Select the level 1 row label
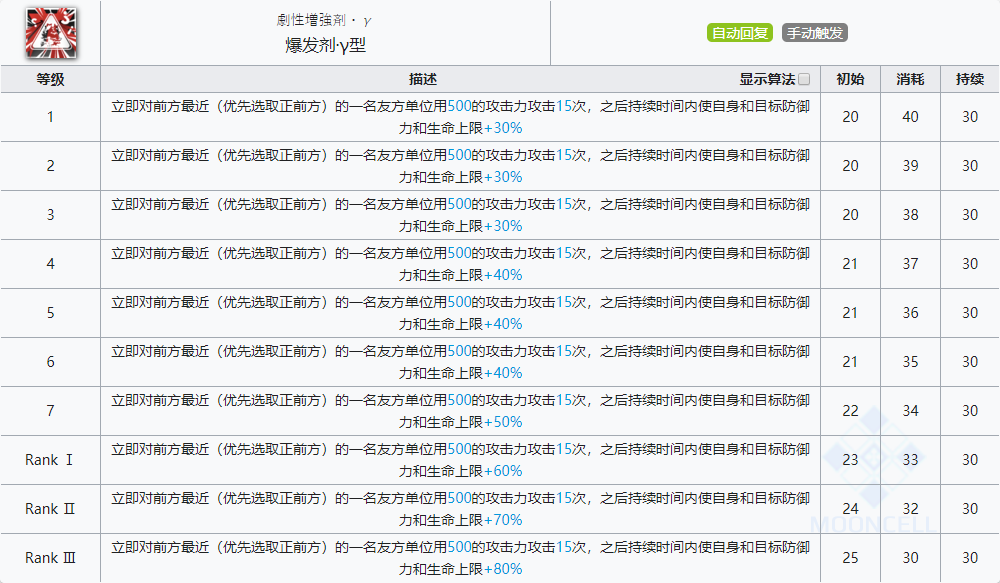Screen dimensions: 1000x583 tap(50, 117)
